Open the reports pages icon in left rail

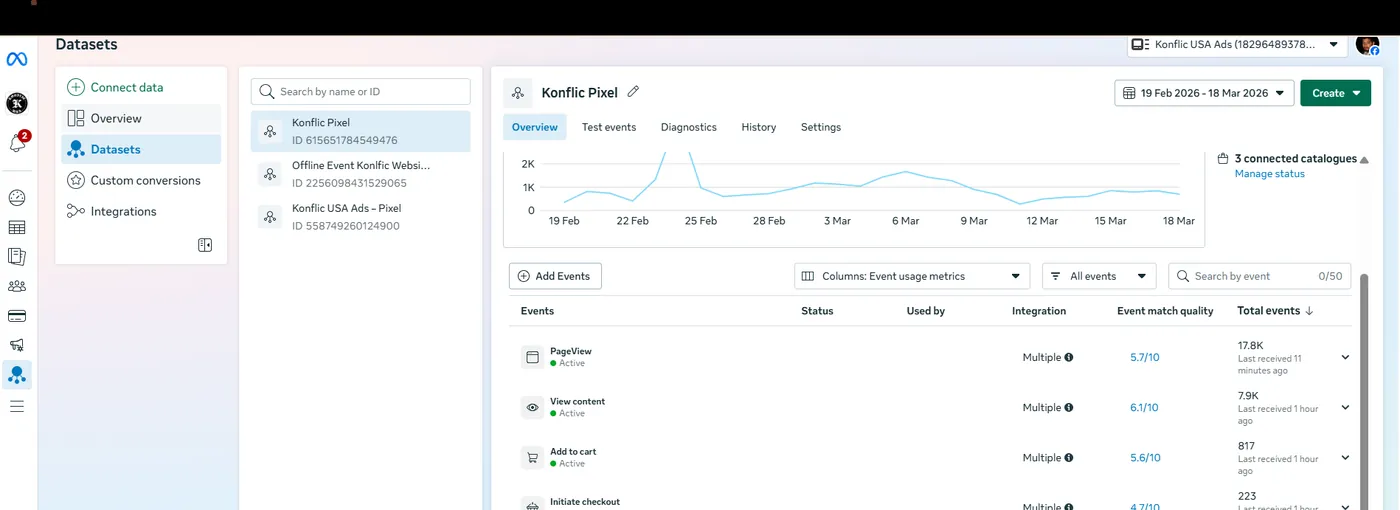coord(17,257)
